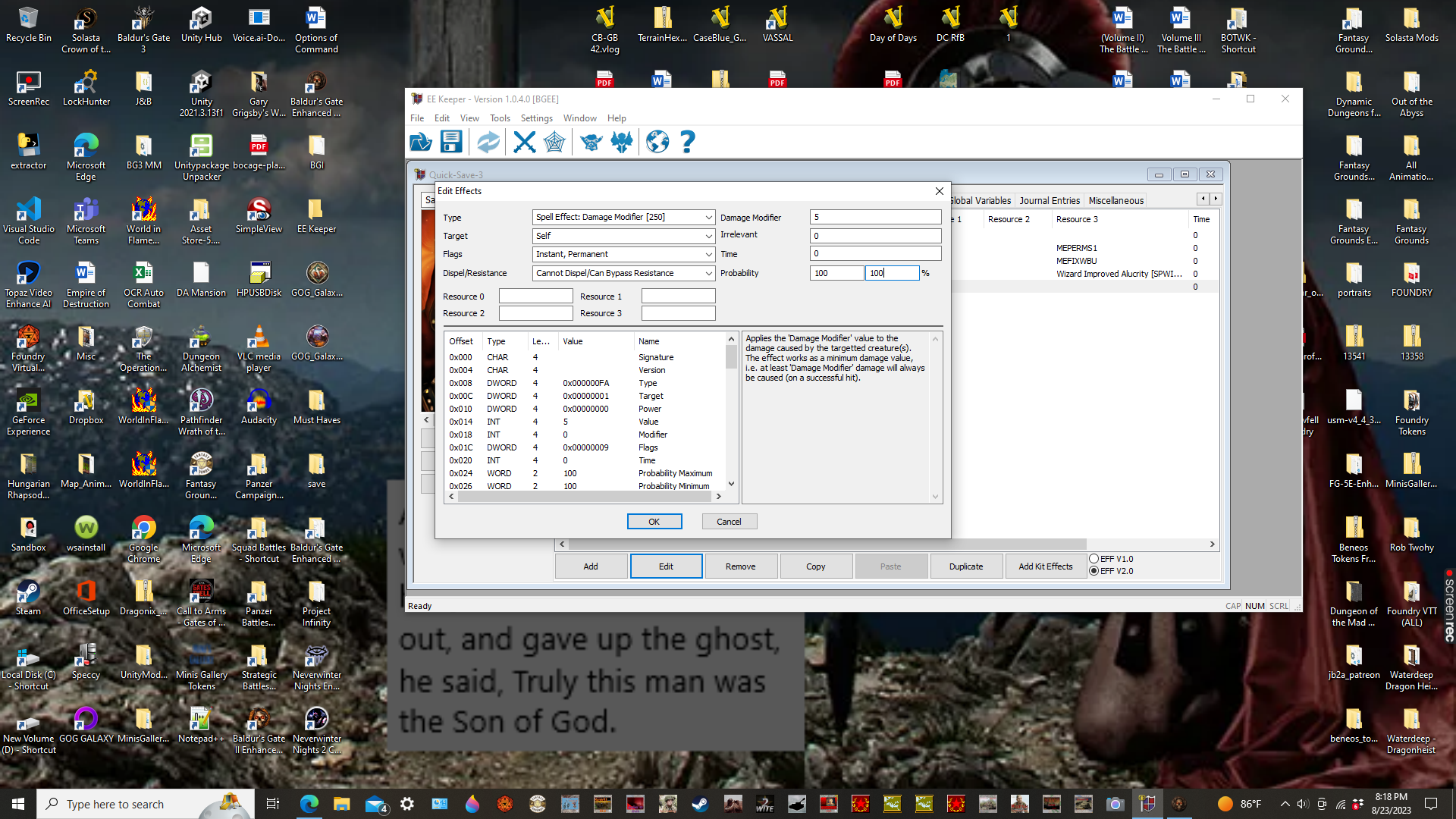Click the crossed swords toolbar icon
This screenshot has height=819, width=1456.
524,142
